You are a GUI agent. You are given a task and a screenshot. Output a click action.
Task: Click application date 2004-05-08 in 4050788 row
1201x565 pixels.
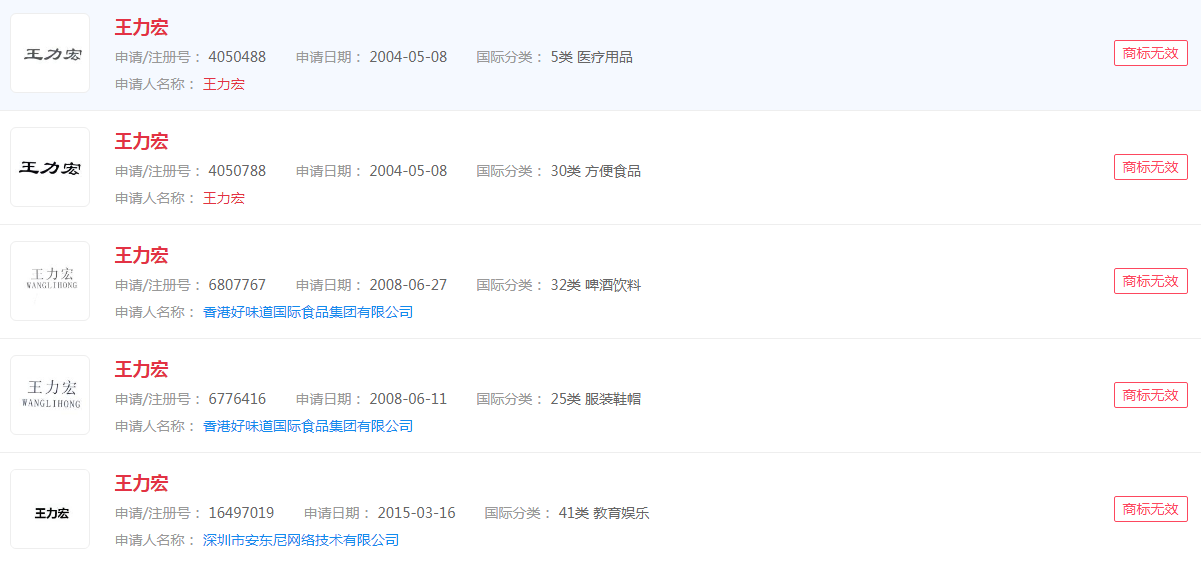408,171
